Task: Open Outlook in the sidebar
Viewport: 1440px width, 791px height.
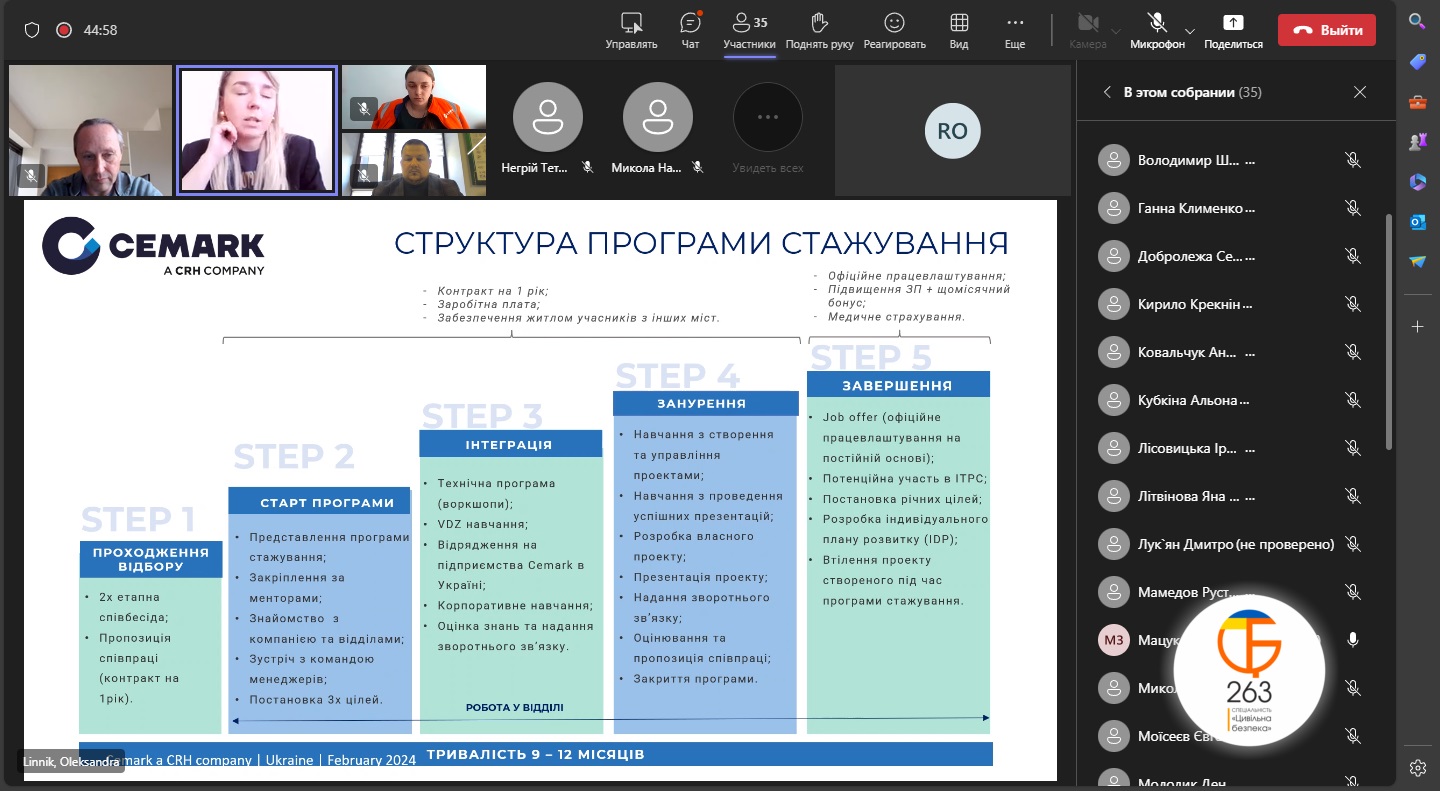Action: coord(1417,222)
